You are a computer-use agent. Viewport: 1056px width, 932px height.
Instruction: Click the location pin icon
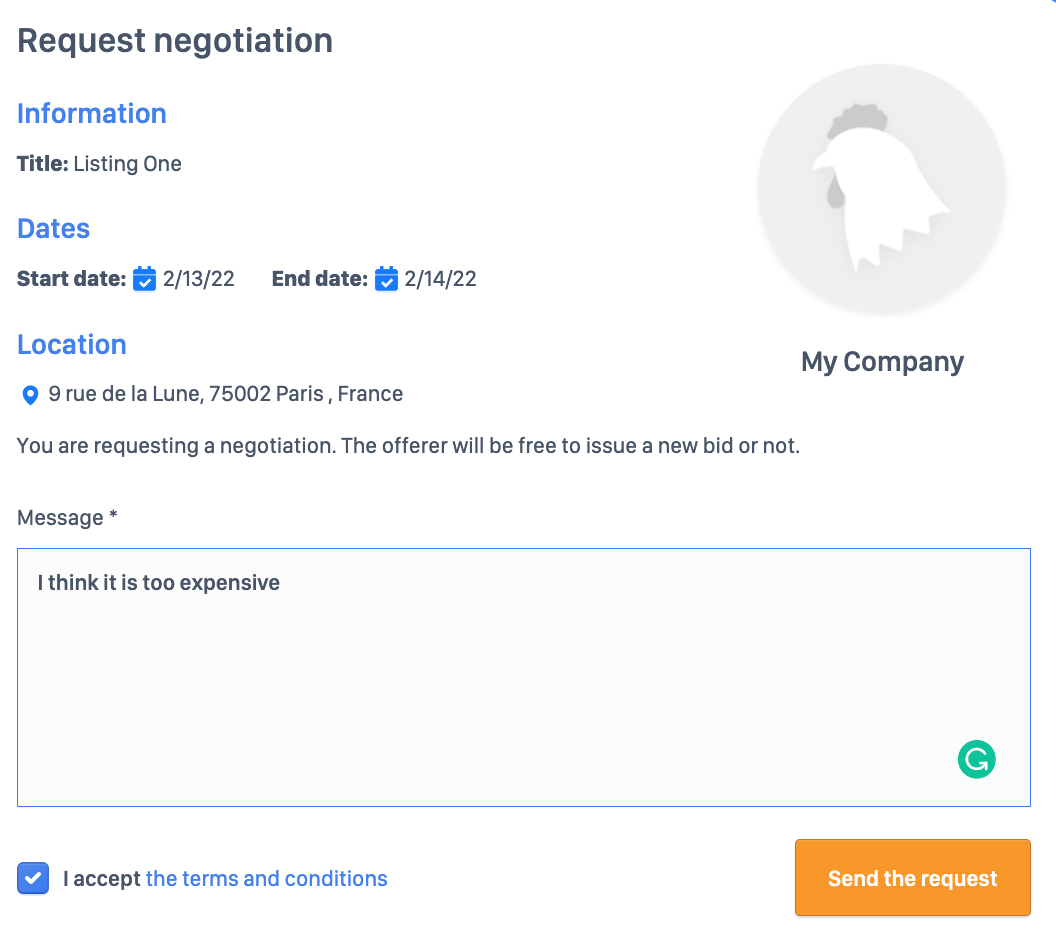pyautogui.click(x=30, y=395)
